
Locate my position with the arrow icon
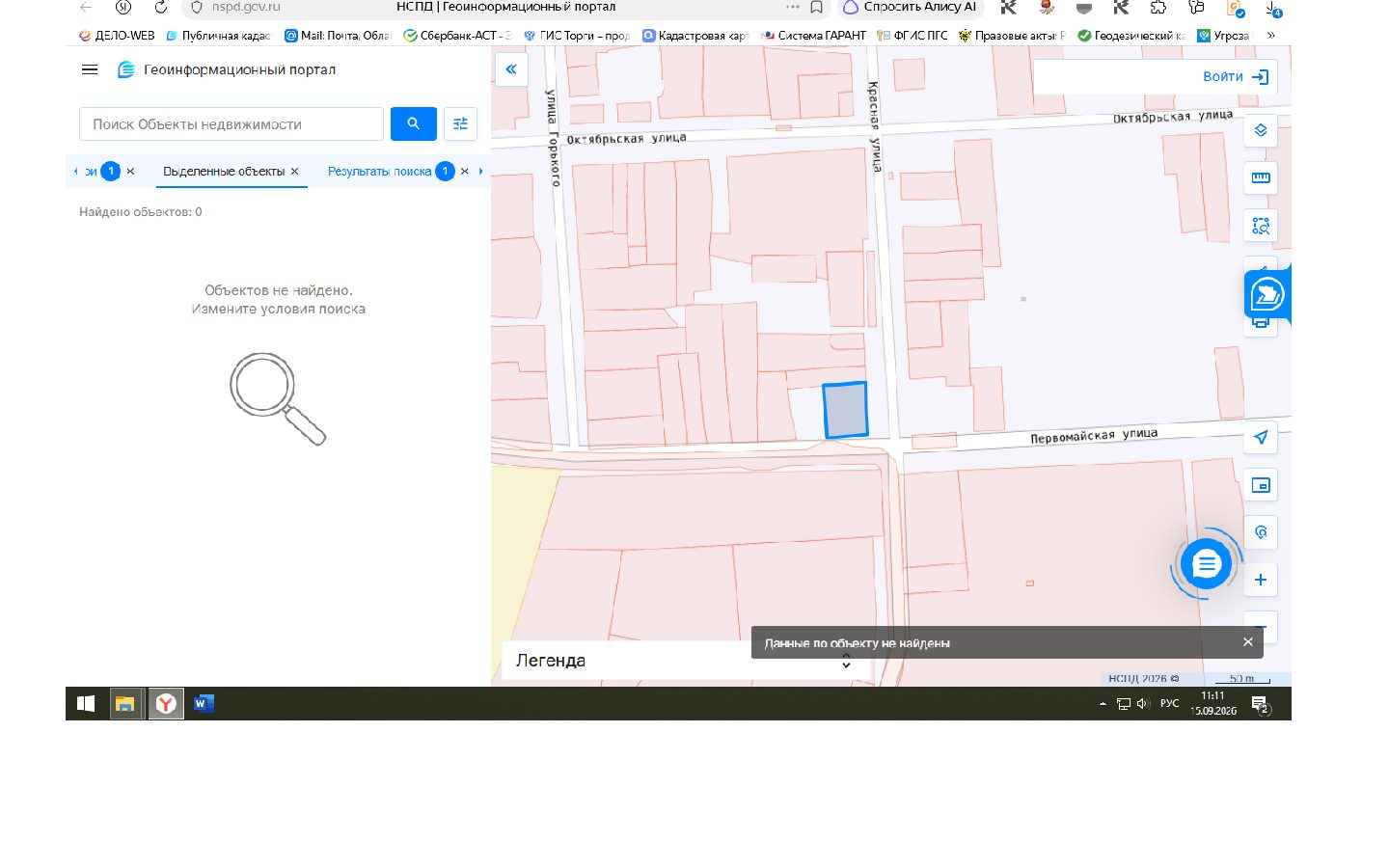[1261, 438]
